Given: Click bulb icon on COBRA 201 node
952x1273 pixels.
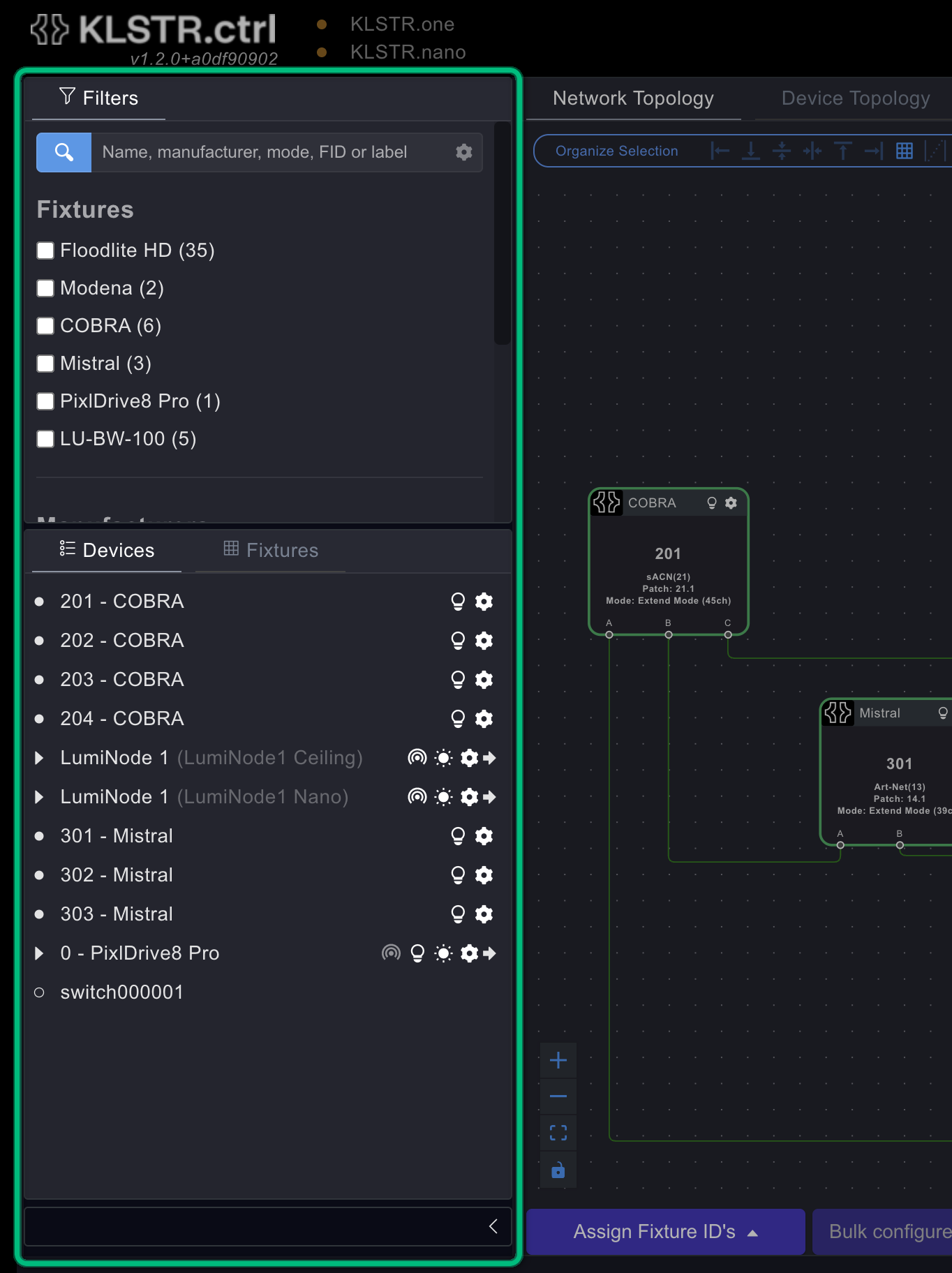Looking at the screenshot, I should 712,503.
